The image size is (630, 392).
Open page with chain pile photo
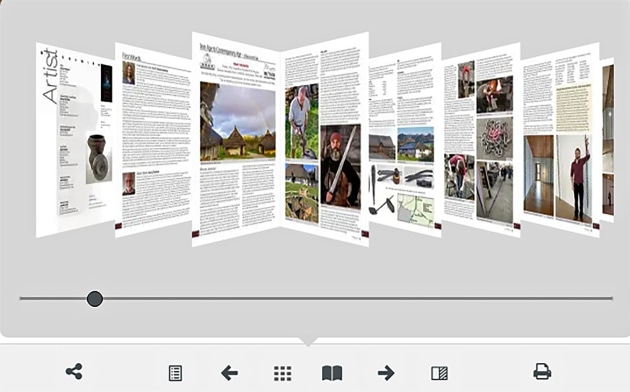(481, 140)
